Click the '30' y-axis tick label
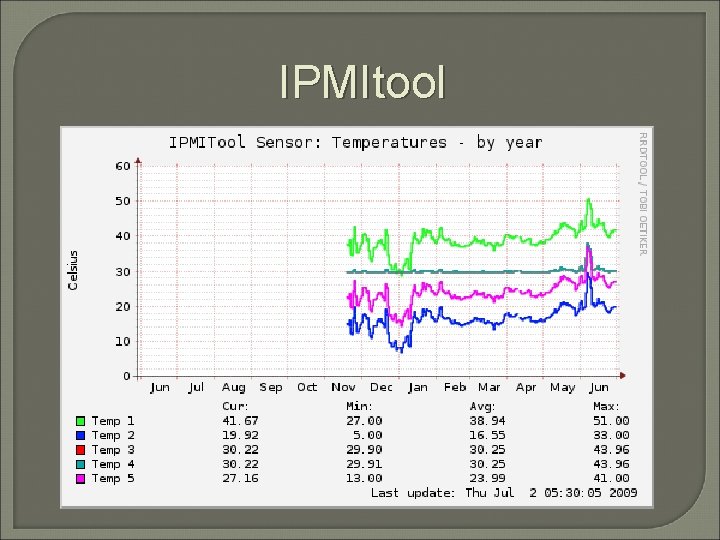Image resolution: width=720 pixels, height=540 pixels. (123, 271)
